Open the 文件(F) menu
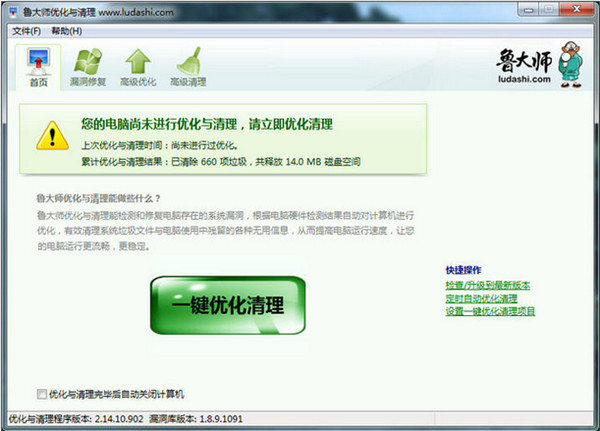The image size is (600, 431). point(26,31)
